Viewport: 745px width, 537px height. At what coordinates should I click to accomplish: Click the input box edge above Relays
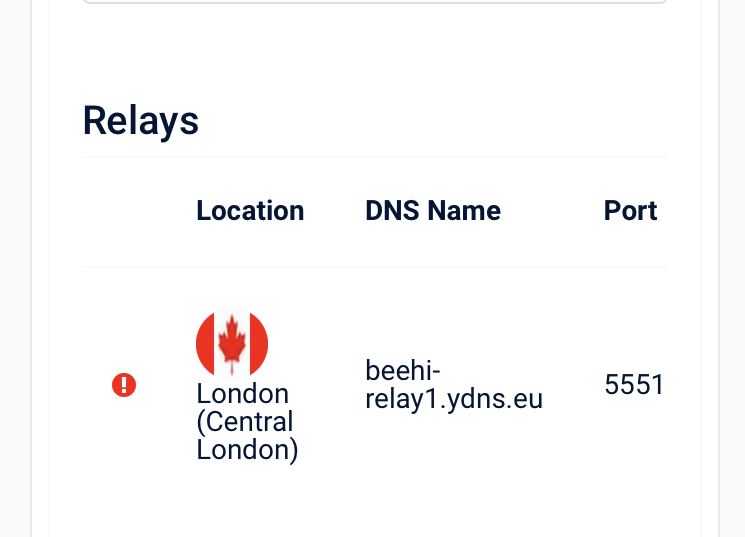click(375, 2)
